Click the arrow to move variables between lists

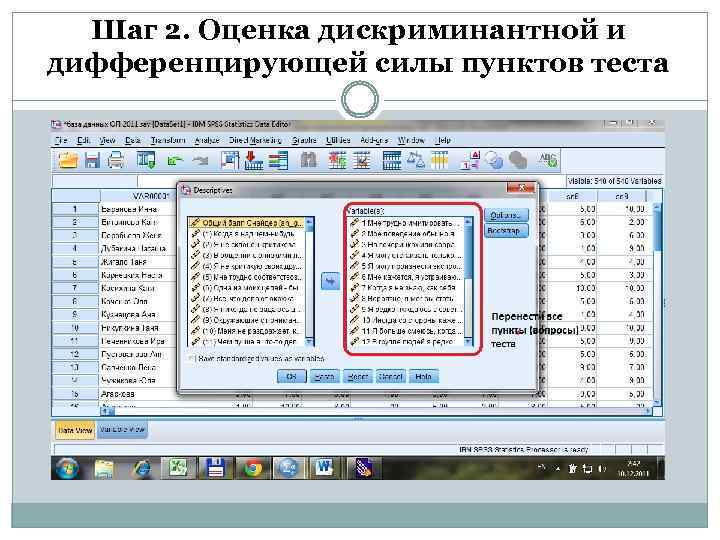point(331,281)
